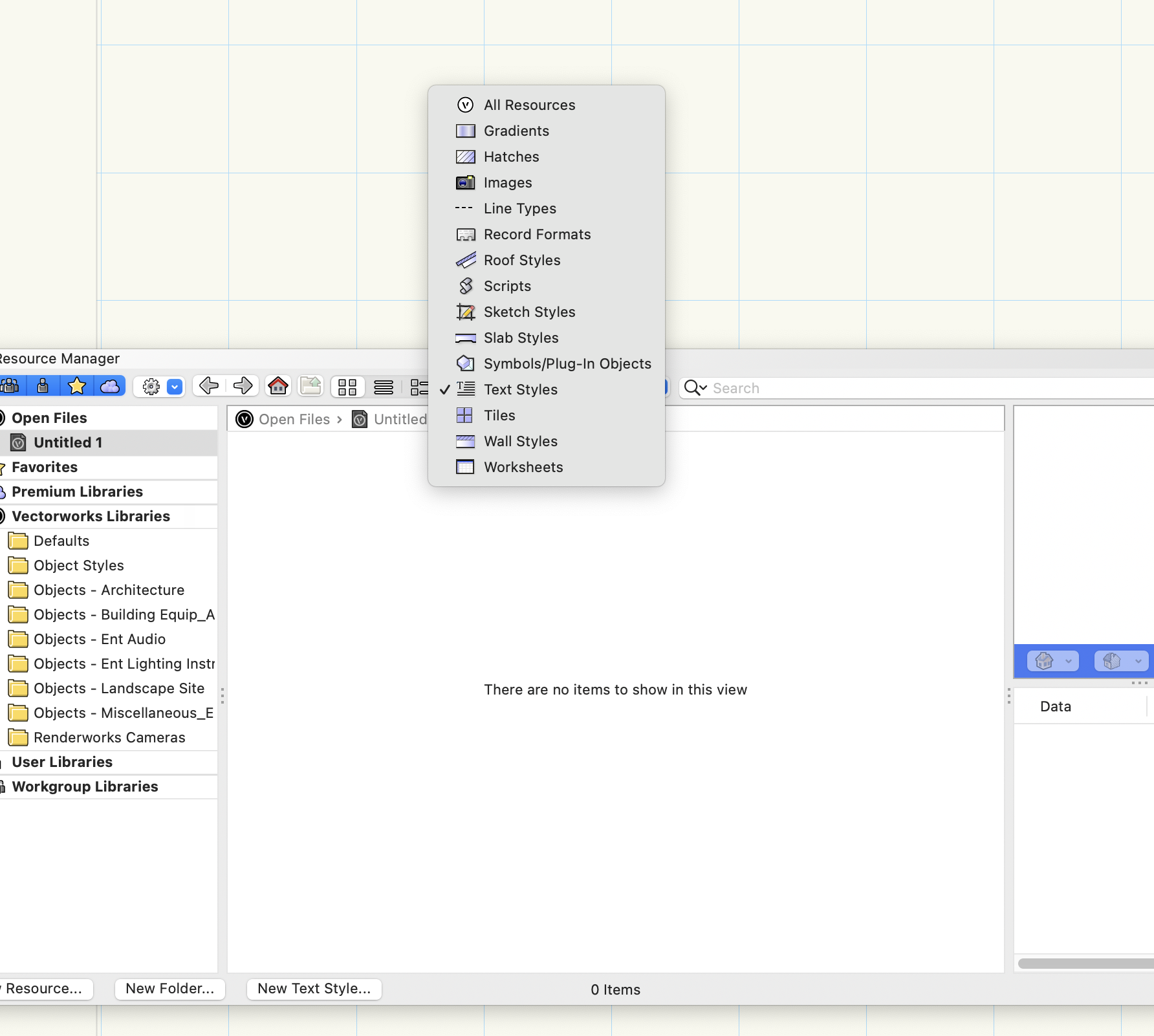
Task: Click the Workgroup Libraries group icon
Action: [3, 786]
